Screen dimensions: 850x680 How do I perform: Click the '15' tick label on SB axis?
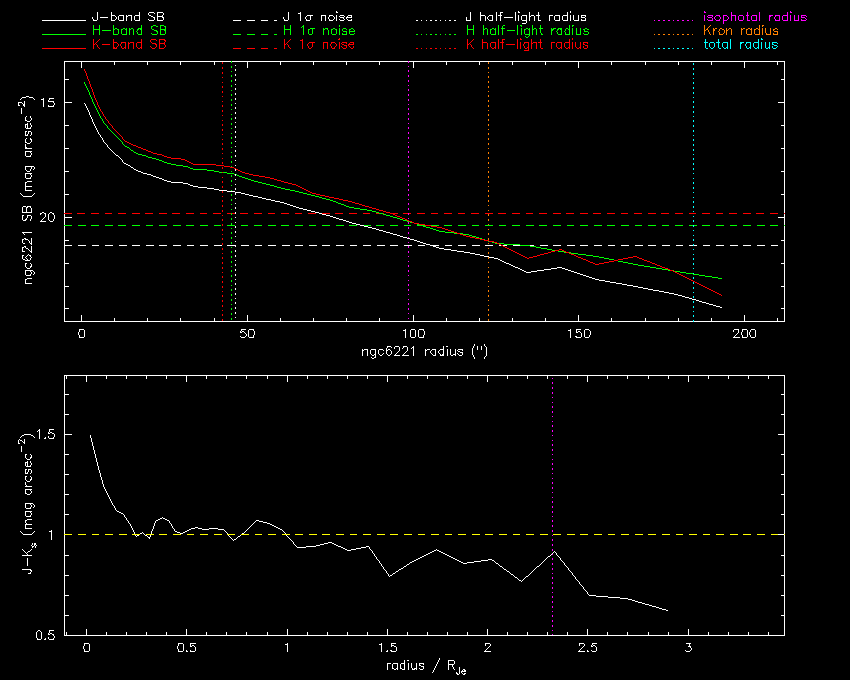click(48, 102)
